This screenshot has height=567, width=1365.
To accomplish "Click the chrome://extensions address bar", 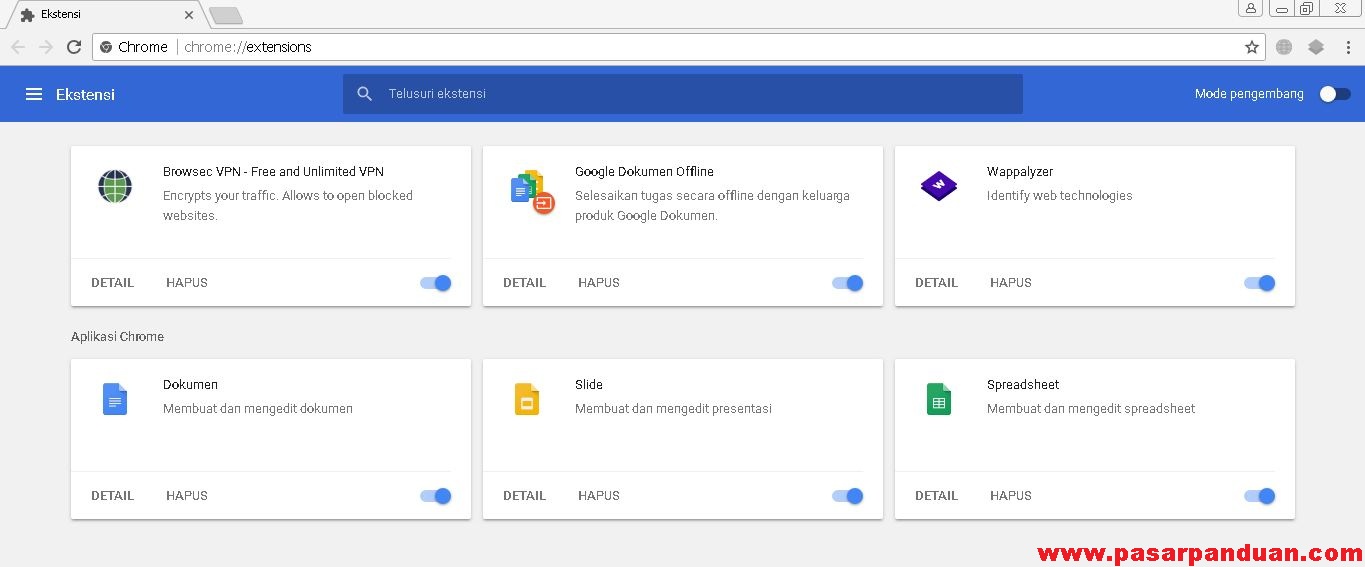I will pos(700,47).
